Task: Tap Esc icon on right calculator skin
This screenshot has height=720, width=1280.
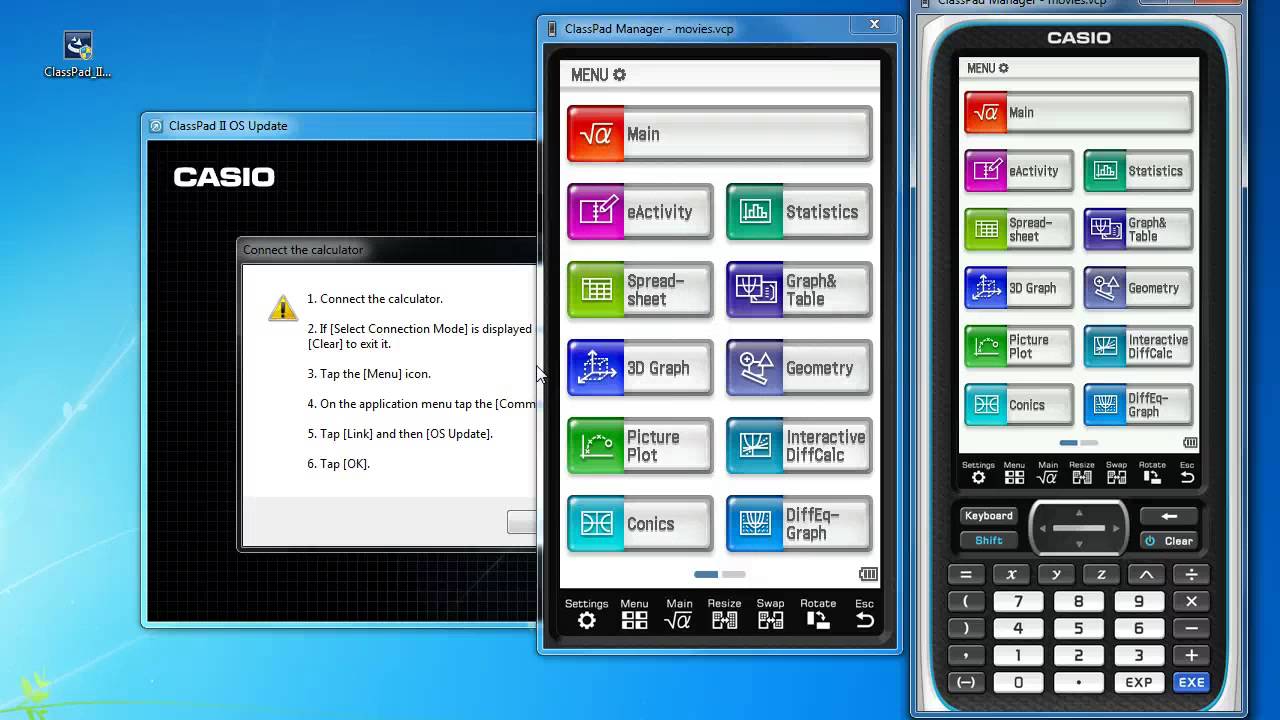Action: coord(1187,473)
